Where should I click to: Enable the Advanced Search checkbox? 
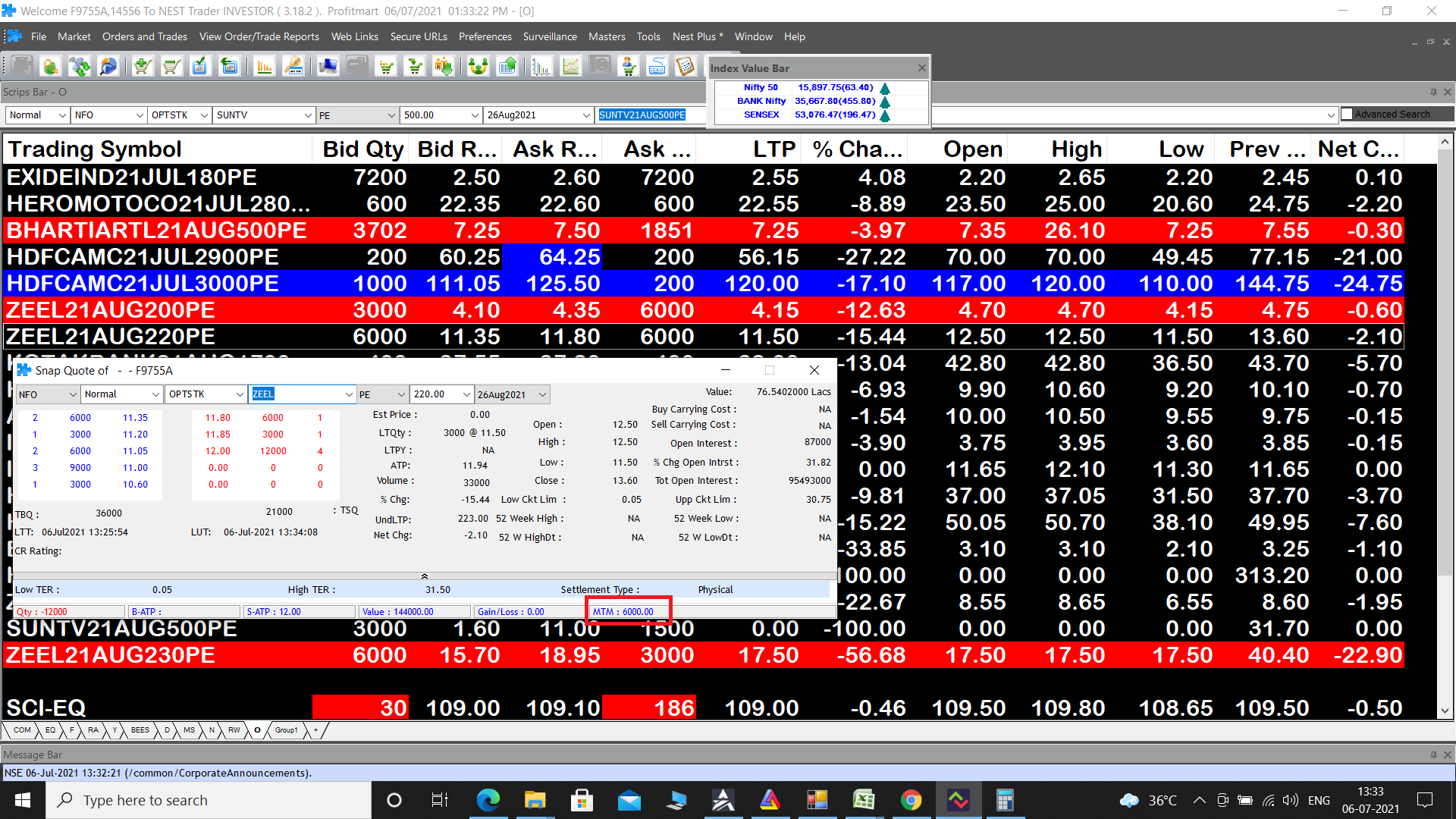point(1347,114)
